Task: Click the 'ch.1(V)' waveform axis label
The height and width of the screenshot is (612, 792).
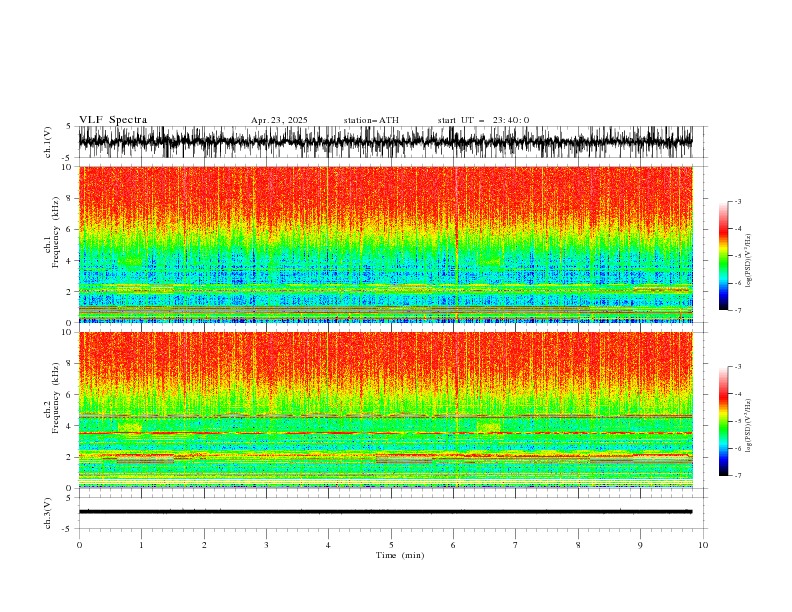Action: click(x=48, y=142)
